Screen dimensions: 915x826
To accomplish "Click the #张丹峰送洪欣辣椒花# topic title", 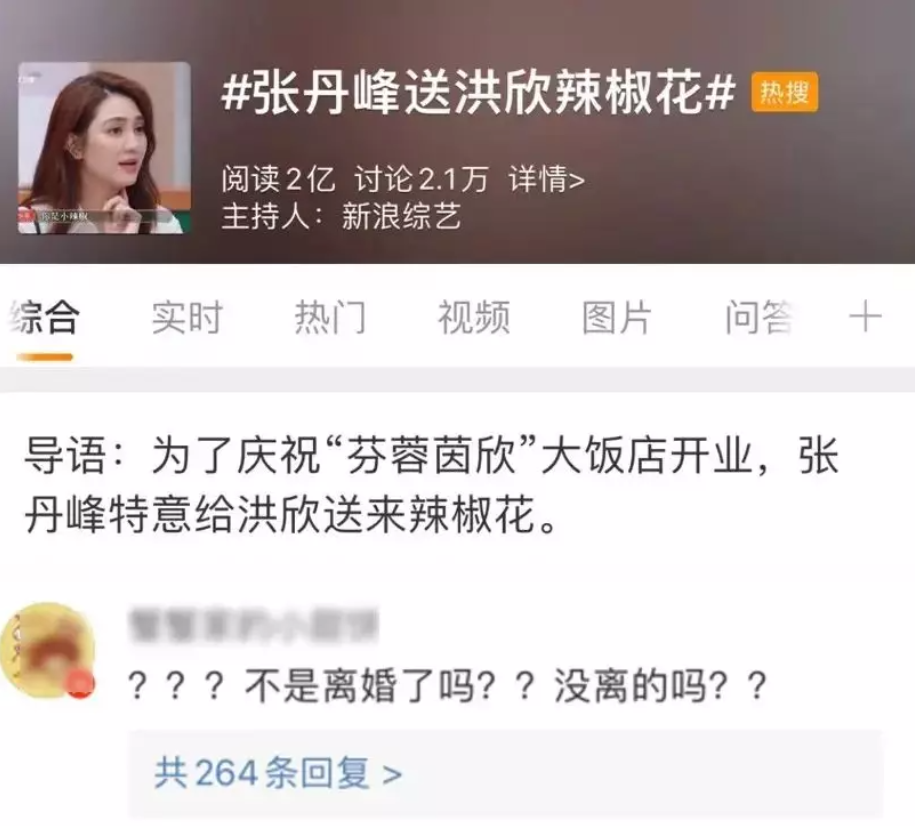I will [478, 92].
